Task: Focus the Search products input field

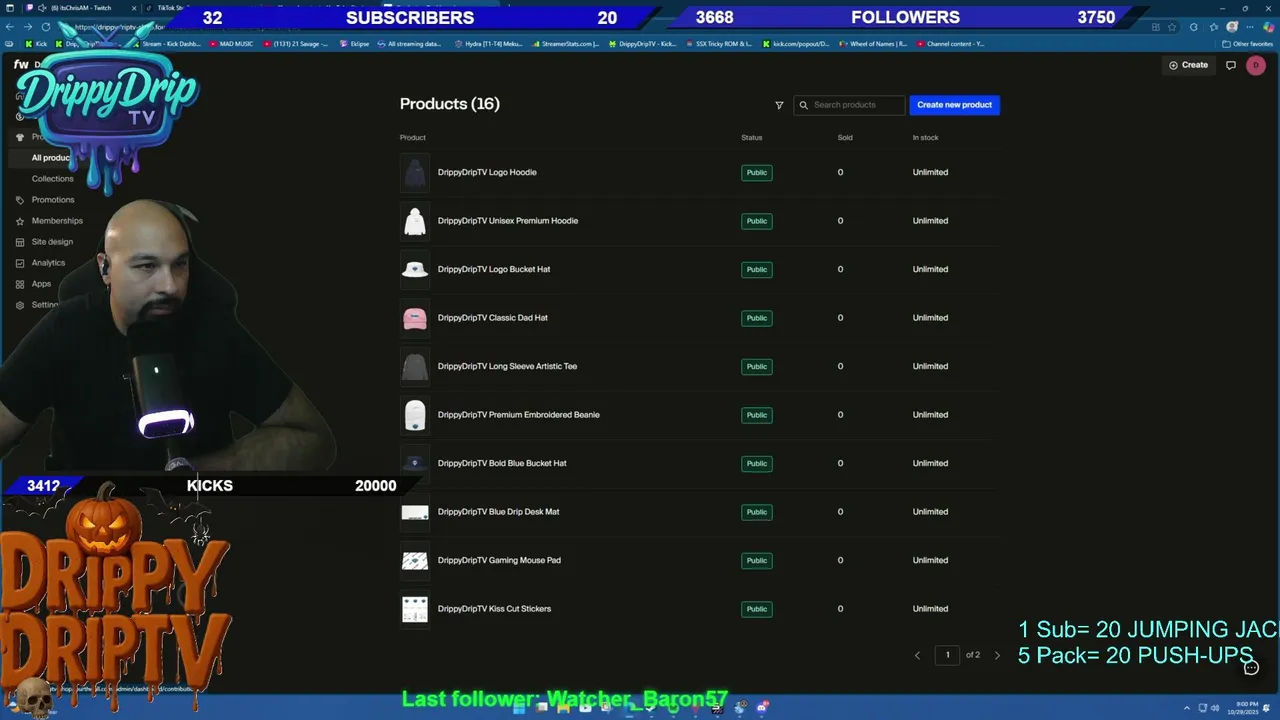Action: tap(850, 105)
